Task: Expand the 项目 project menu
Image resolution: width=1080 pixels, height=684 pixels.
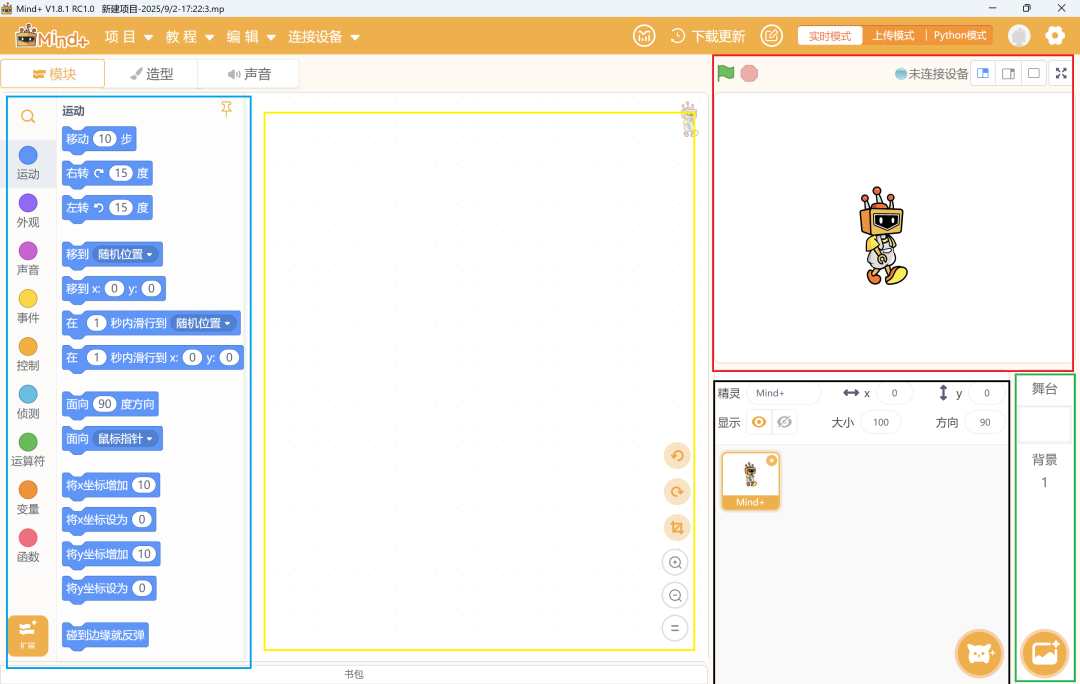Action: [x=128, y=37]
